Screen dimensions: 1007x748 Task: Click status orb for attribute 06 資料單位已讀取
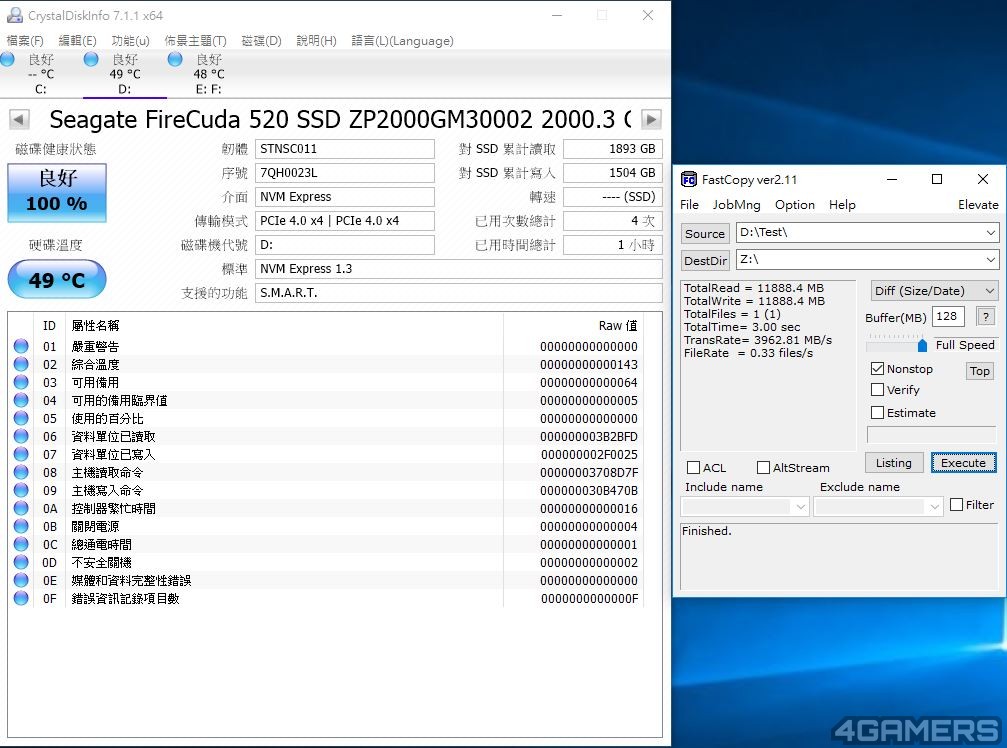click(21, 436)
